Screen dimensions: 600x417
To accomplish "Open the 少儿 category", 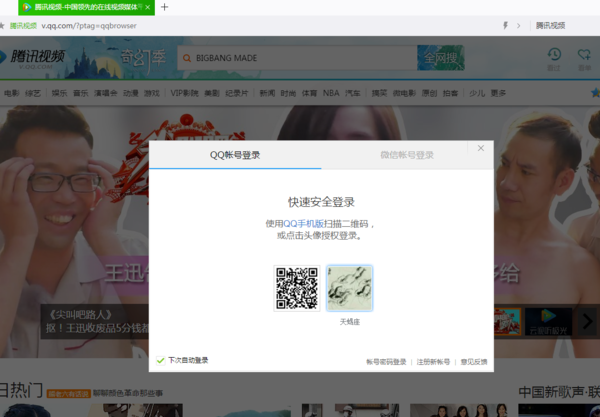I will pos(477,93).
